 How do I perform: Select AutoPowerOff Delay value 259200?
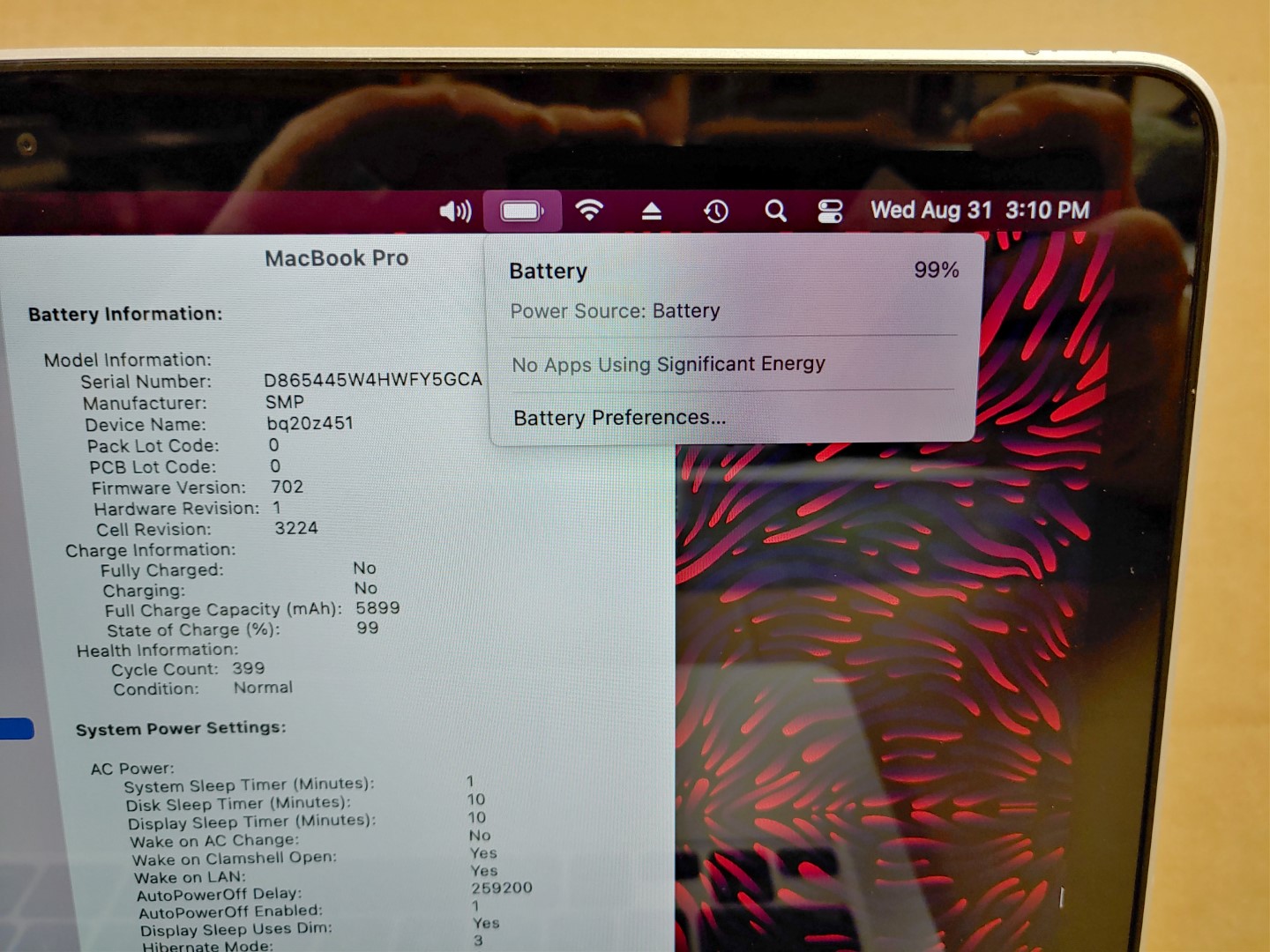(502, 888)
